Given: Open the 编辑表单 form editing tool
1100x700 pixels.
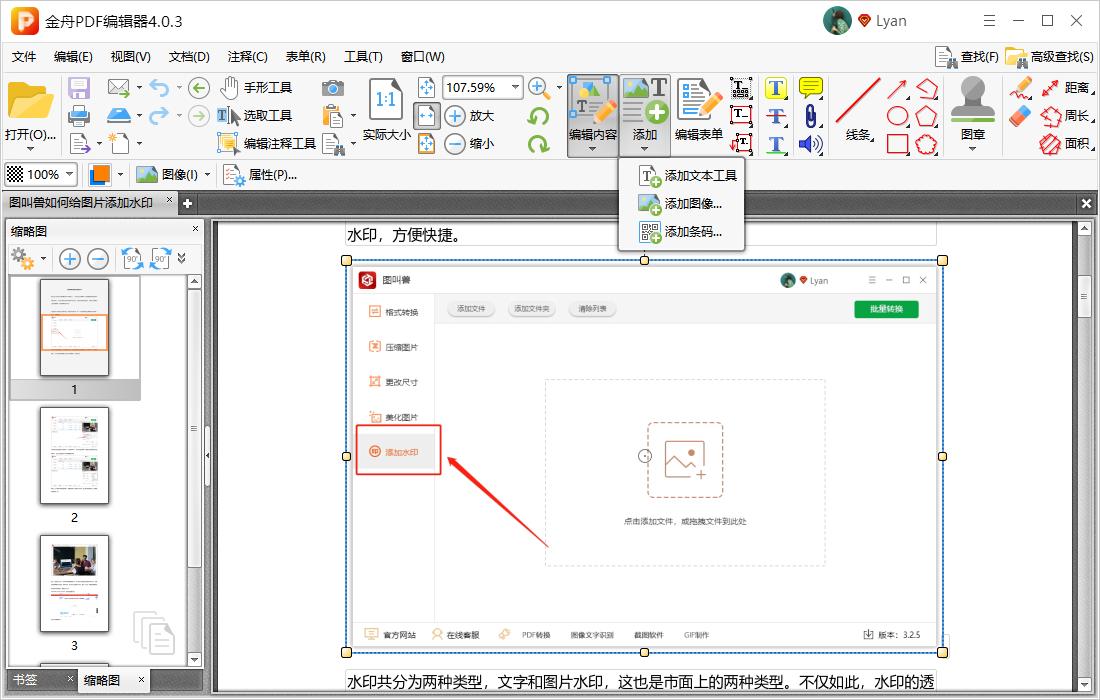Looking at the screenshot, I should (697, 110).
